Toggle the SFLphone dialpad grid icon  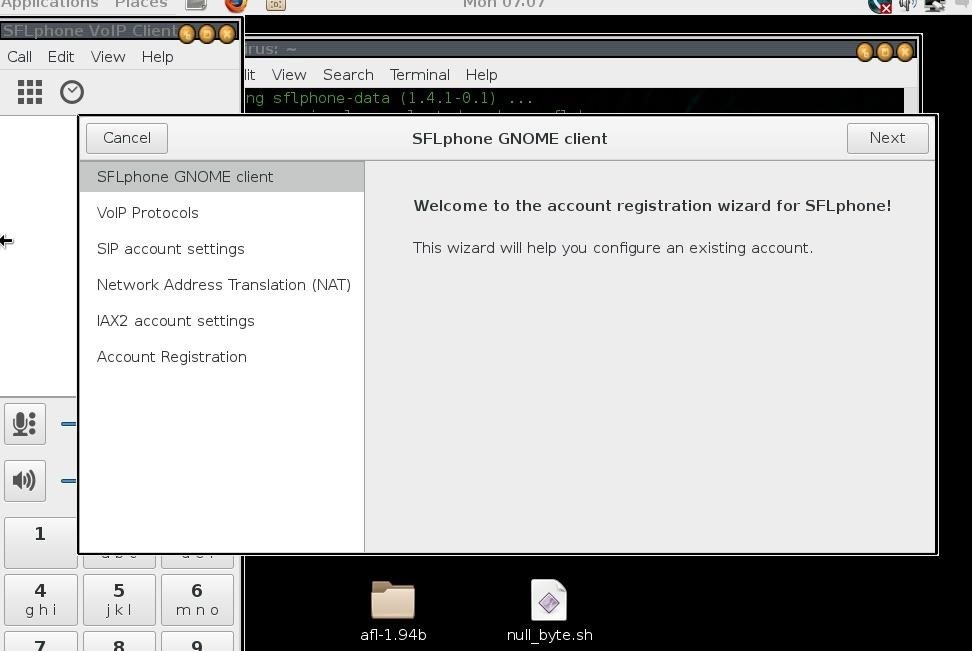click(x=30, y=92)
